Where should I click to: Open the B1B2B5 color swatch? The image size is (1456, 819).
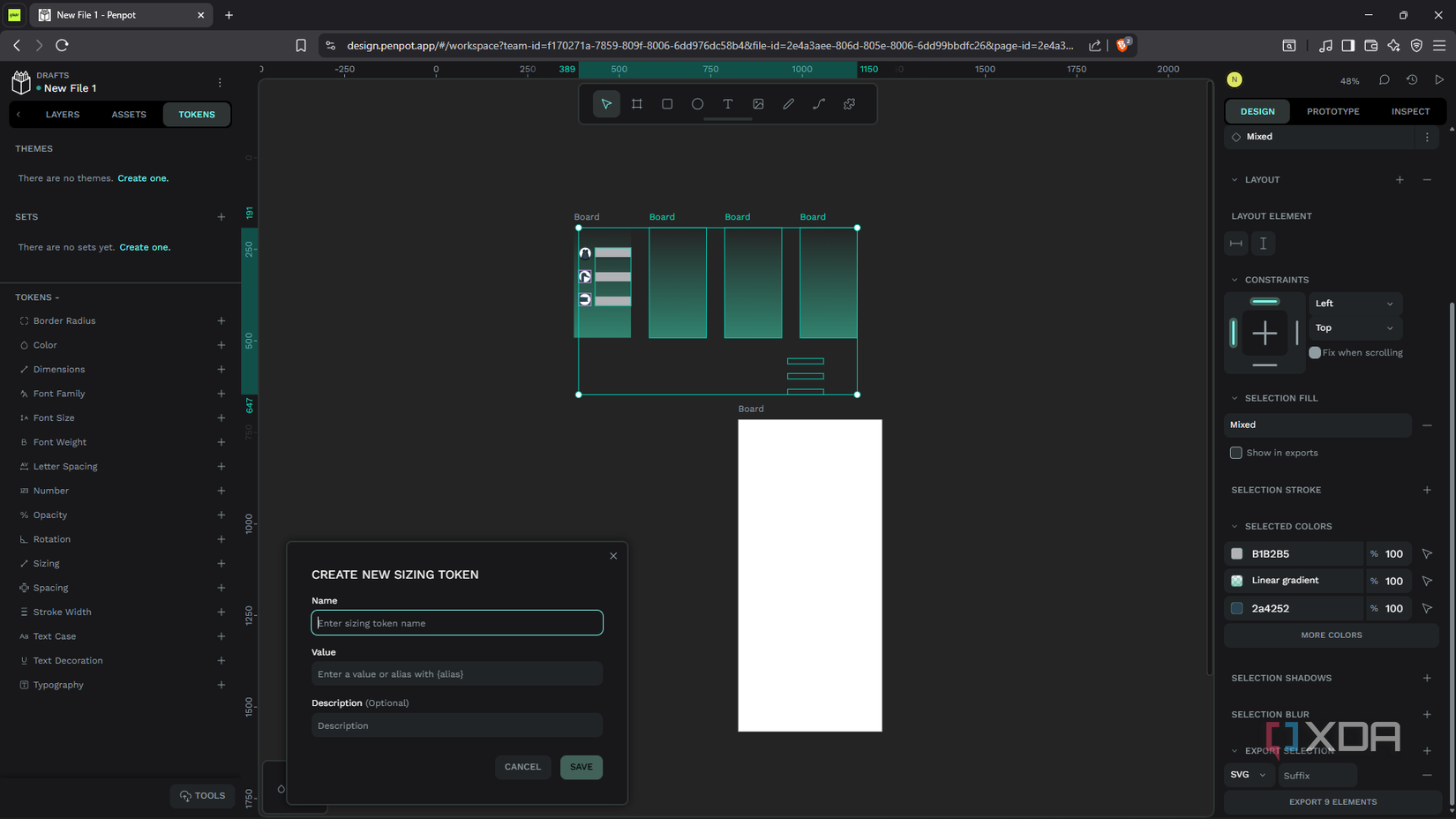coord(1237,554)
